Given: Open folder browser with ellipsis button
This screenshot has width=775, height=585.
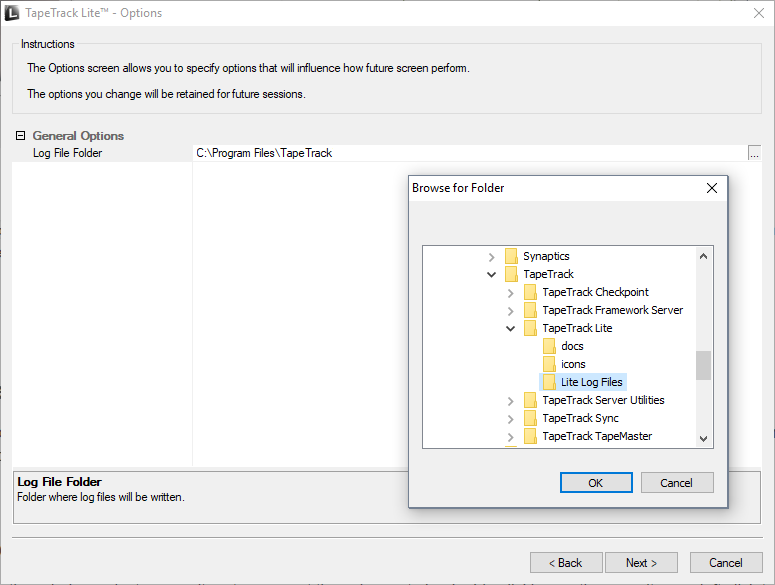Looking at the screenshot, I should coord(754,153).
